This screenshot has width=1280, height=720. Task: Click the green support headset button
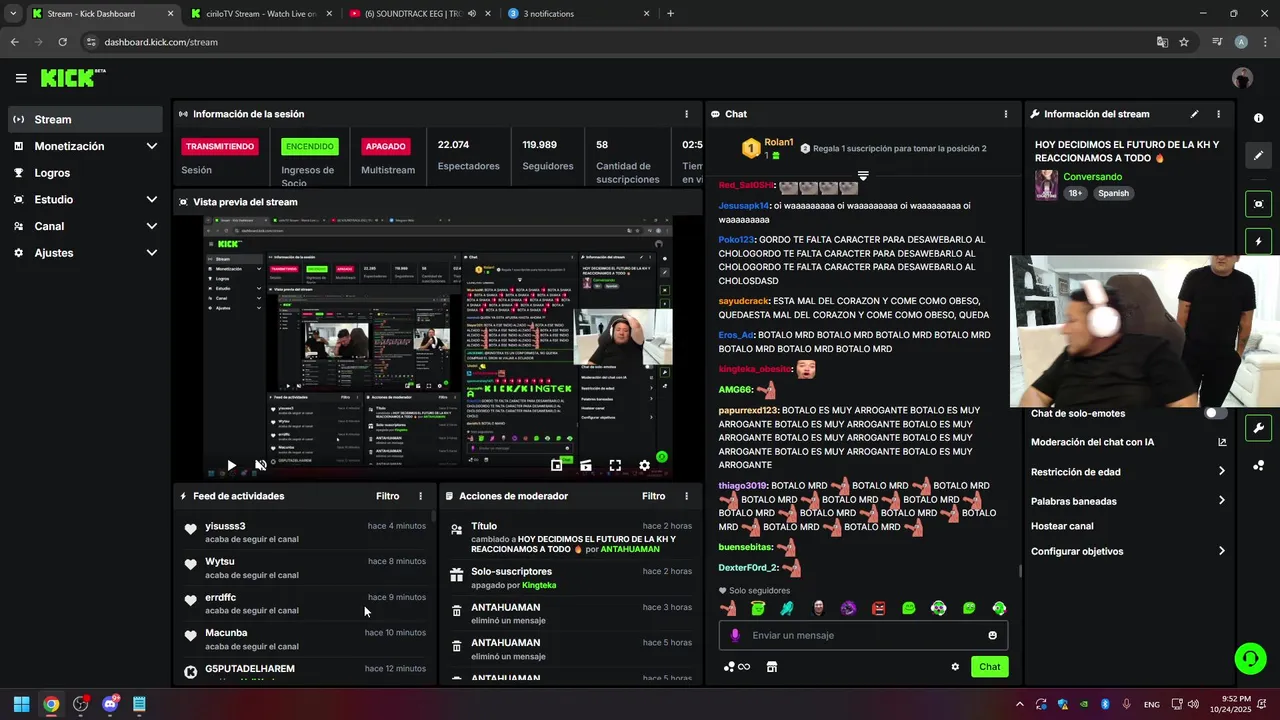pyautogui.click(x=1250, y=658)
